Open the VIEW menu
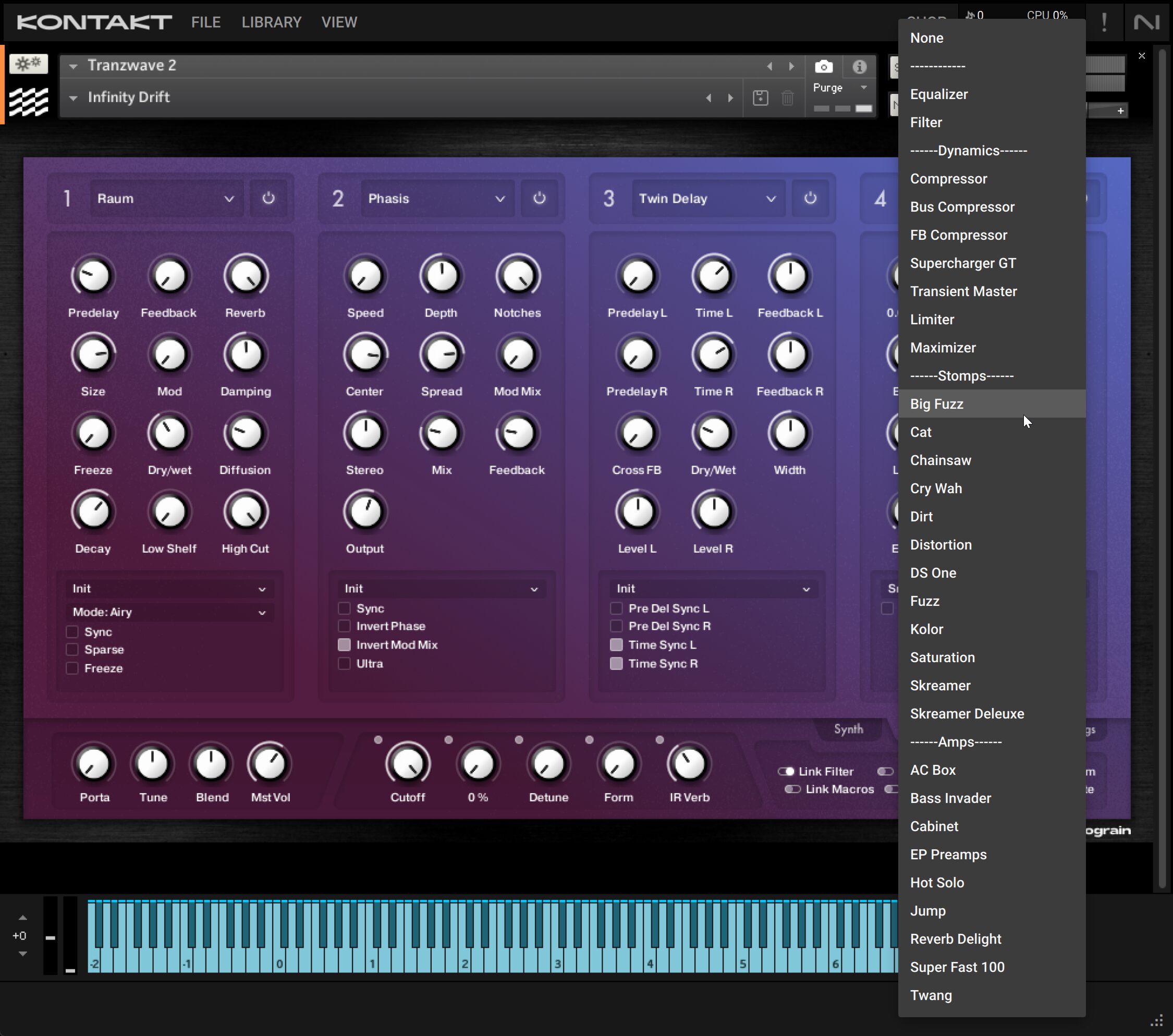Image resolution: width=1173 pixels, height=1036 pixels. point(339,22)
